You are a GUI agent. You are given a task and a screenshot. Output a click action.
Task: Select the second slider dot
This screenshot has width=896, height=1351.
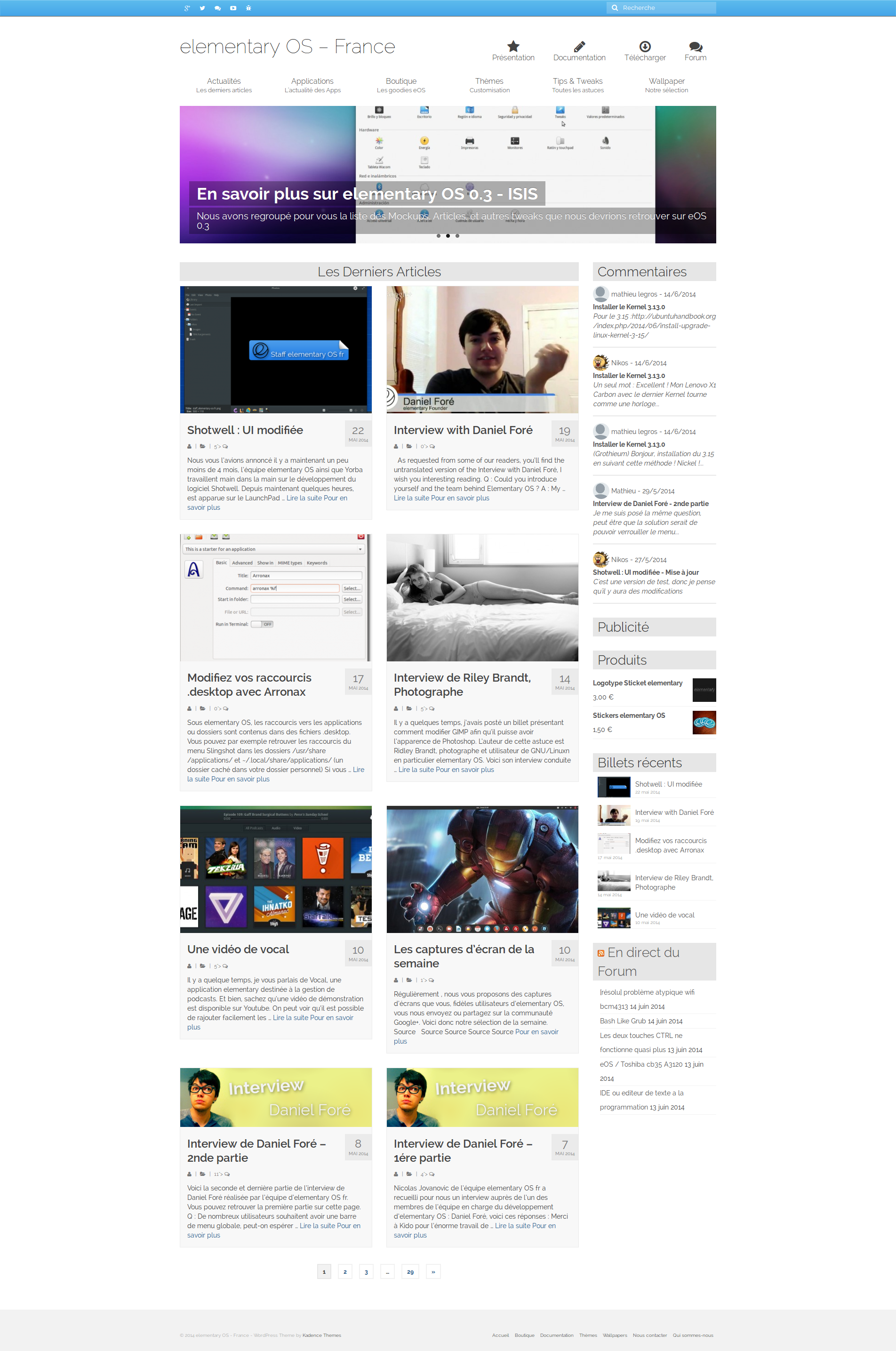[448, 235]
